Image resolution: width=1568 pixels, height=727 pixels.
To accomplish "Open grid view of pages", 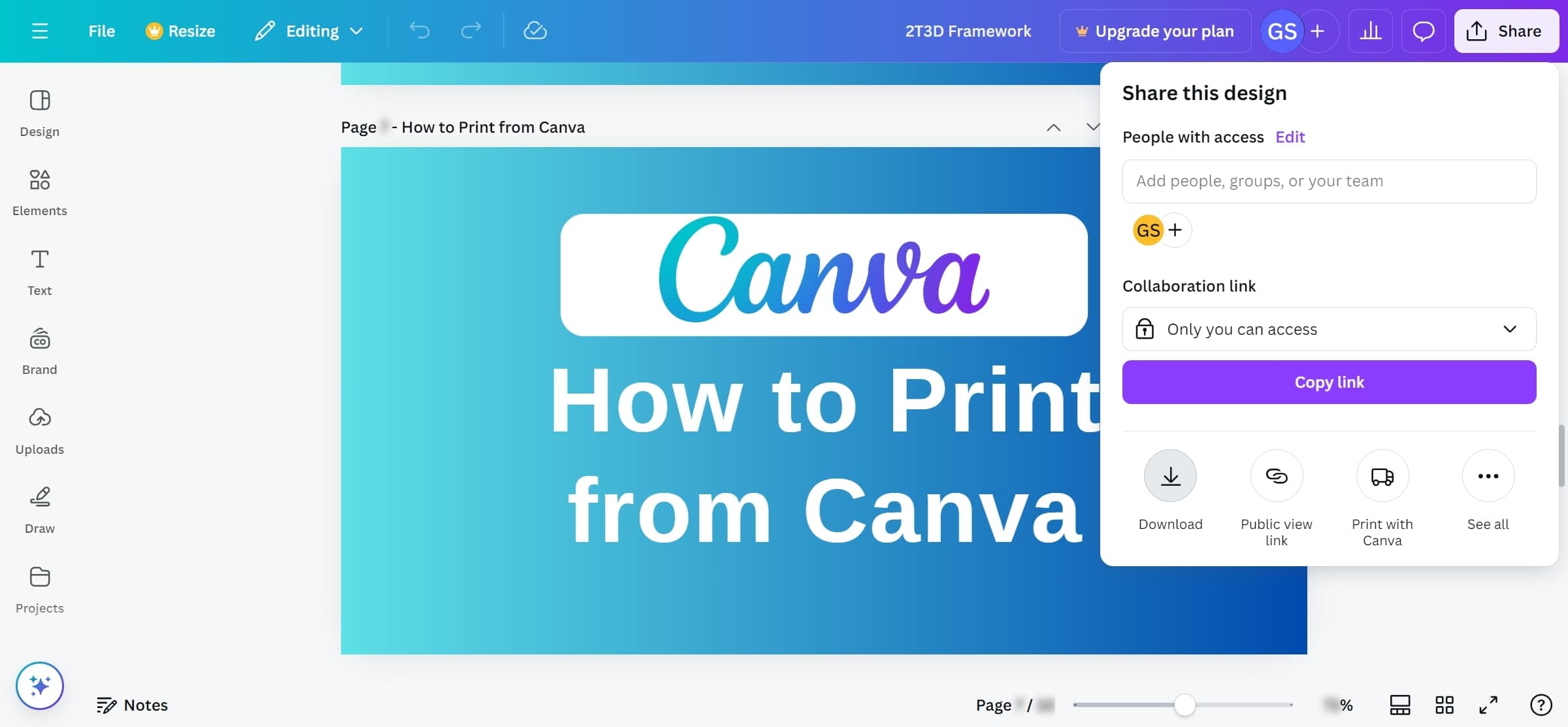I will click(1444, 705).
